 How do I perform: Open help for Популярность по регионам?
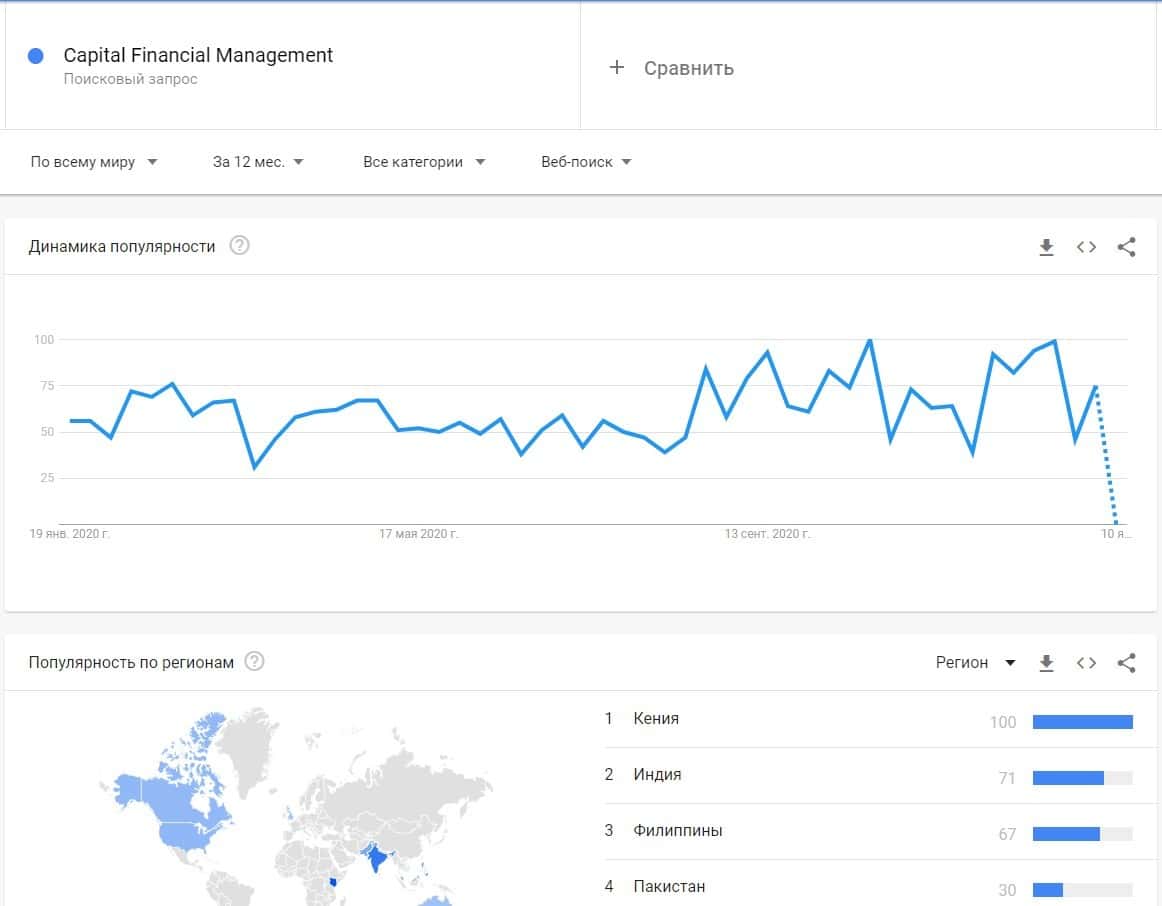pos(255,661)
